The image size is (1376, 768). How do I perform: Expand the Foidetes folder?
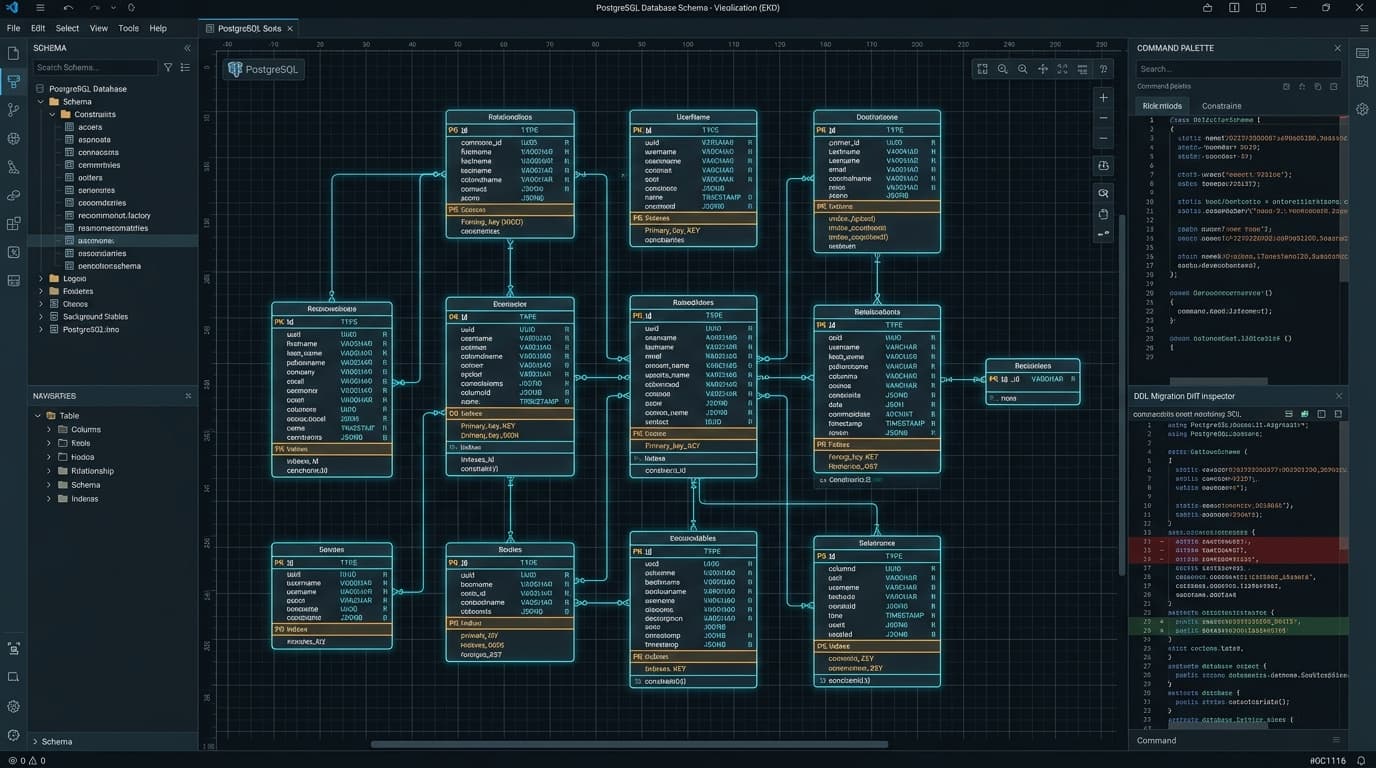tap(42, 292)
